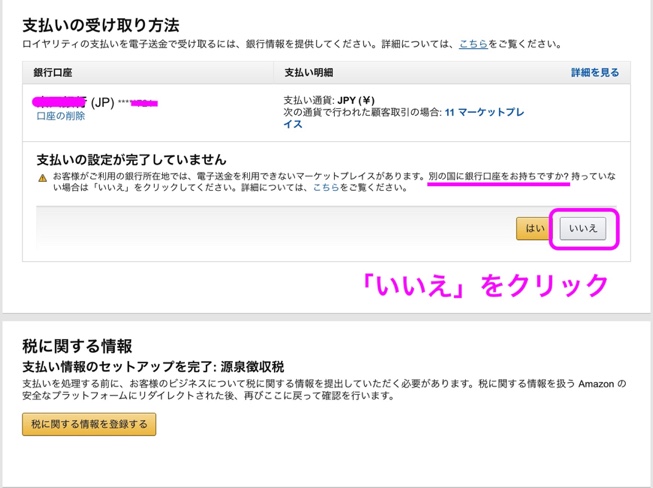This screenshot has width=653, height=488.
Task: Click the 支払い通貨: JPY (¥) text
Action: coord(329,101)
